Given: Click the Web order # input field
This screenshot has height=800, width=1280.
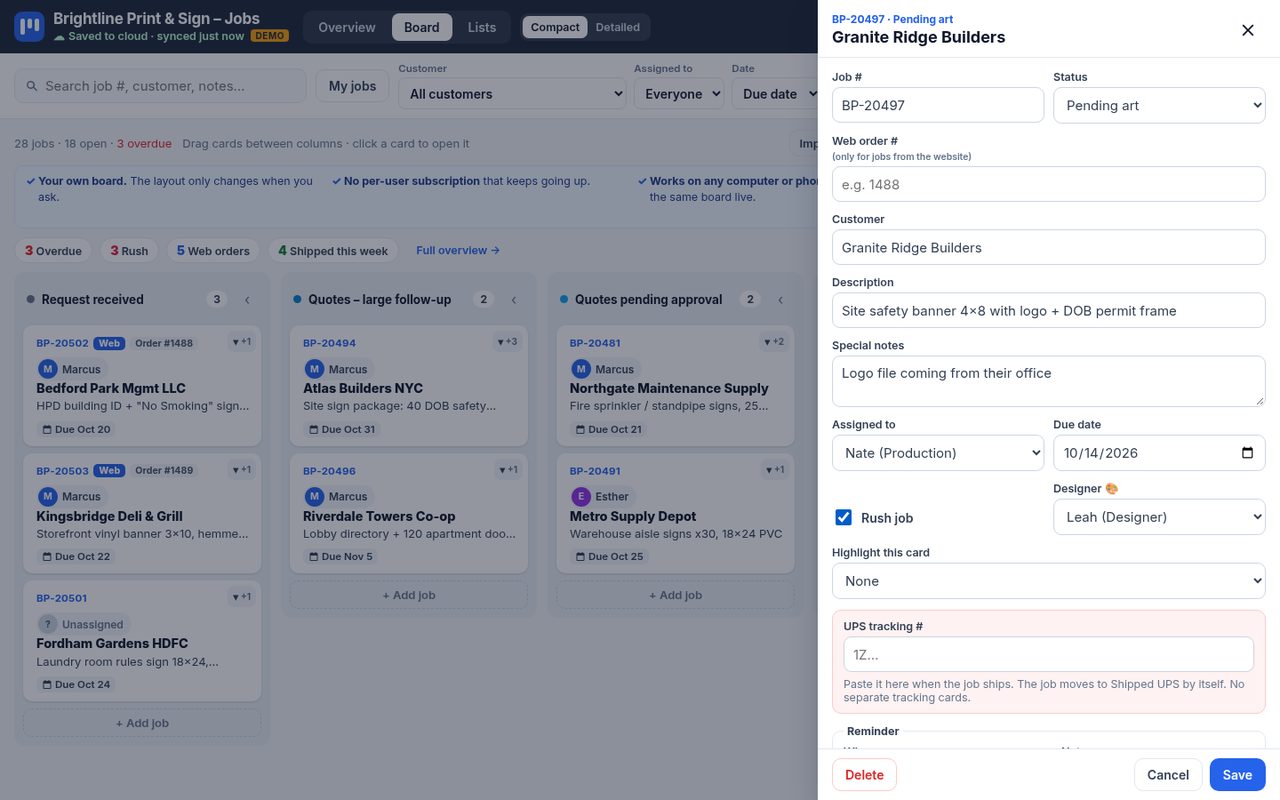Looking at the screenshot, I should pos(1049,184).
